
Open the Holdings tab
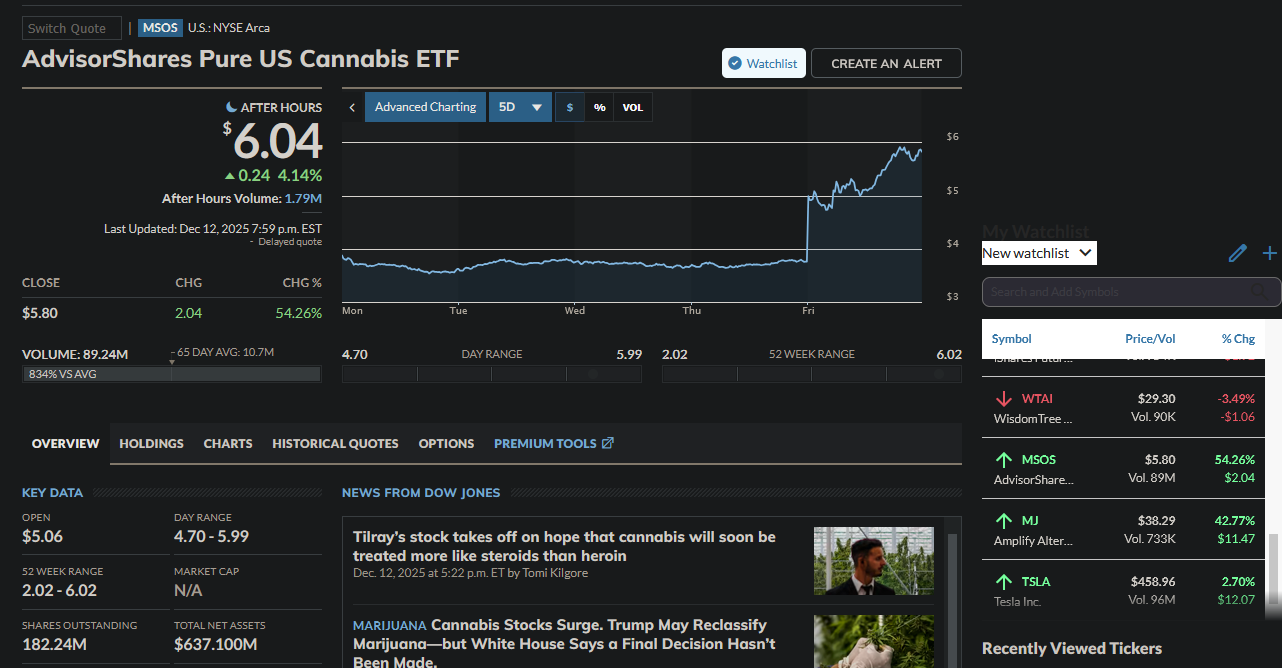151,443
